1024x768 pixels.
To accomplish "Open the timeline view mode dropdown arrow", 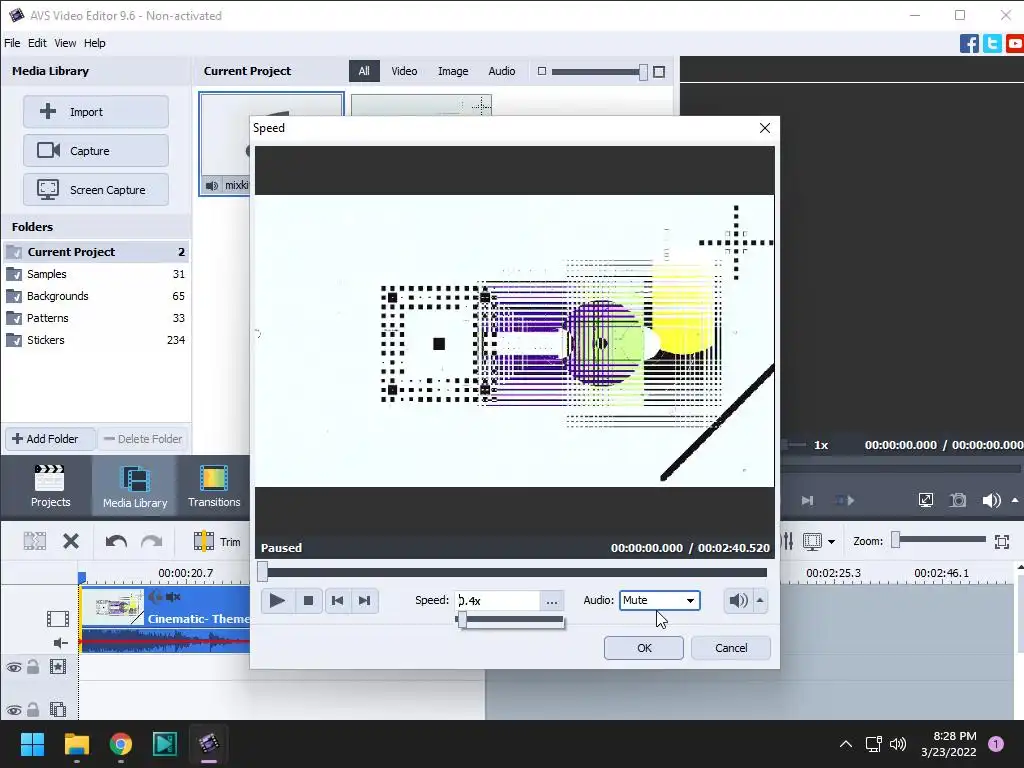I will 831,541.
